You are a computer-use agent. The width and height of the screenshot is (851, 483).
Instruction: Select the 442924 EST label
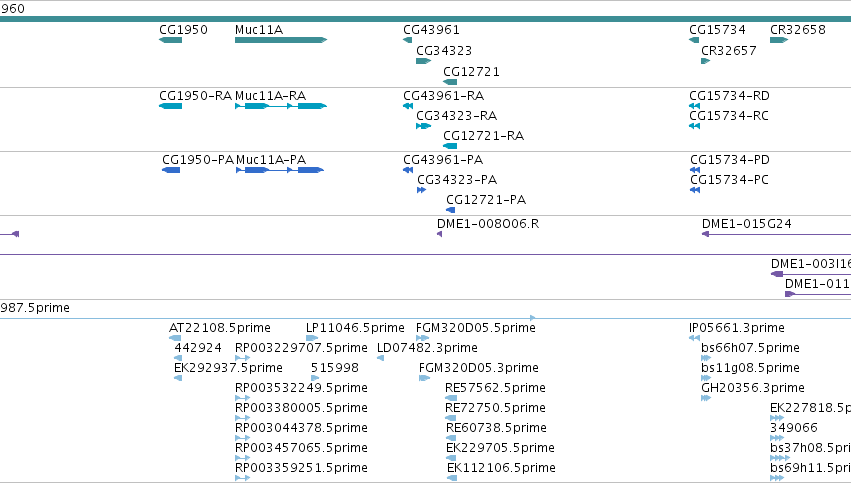(x=198, y=348)
